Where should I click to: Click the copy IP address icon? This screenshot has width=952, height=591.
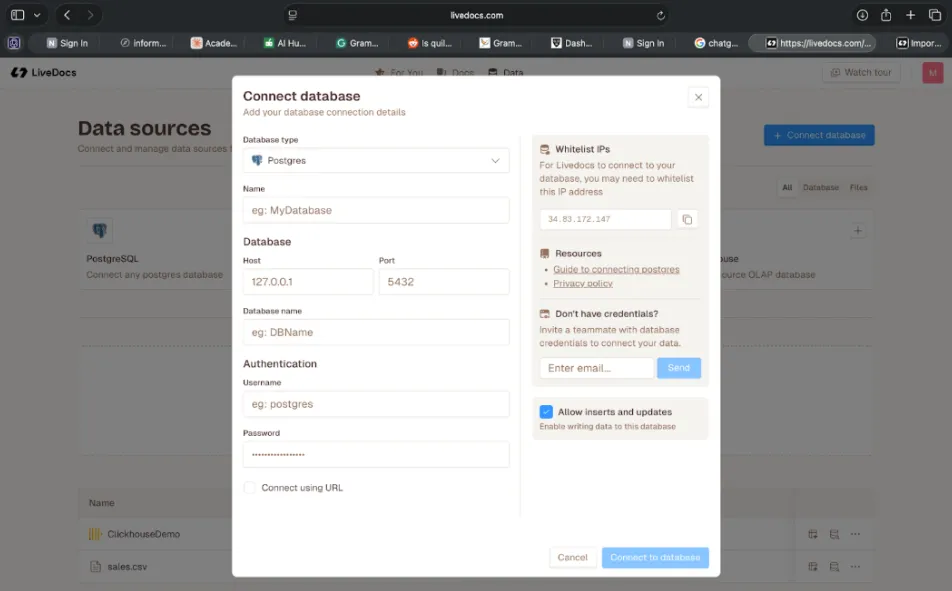[687, 218]
